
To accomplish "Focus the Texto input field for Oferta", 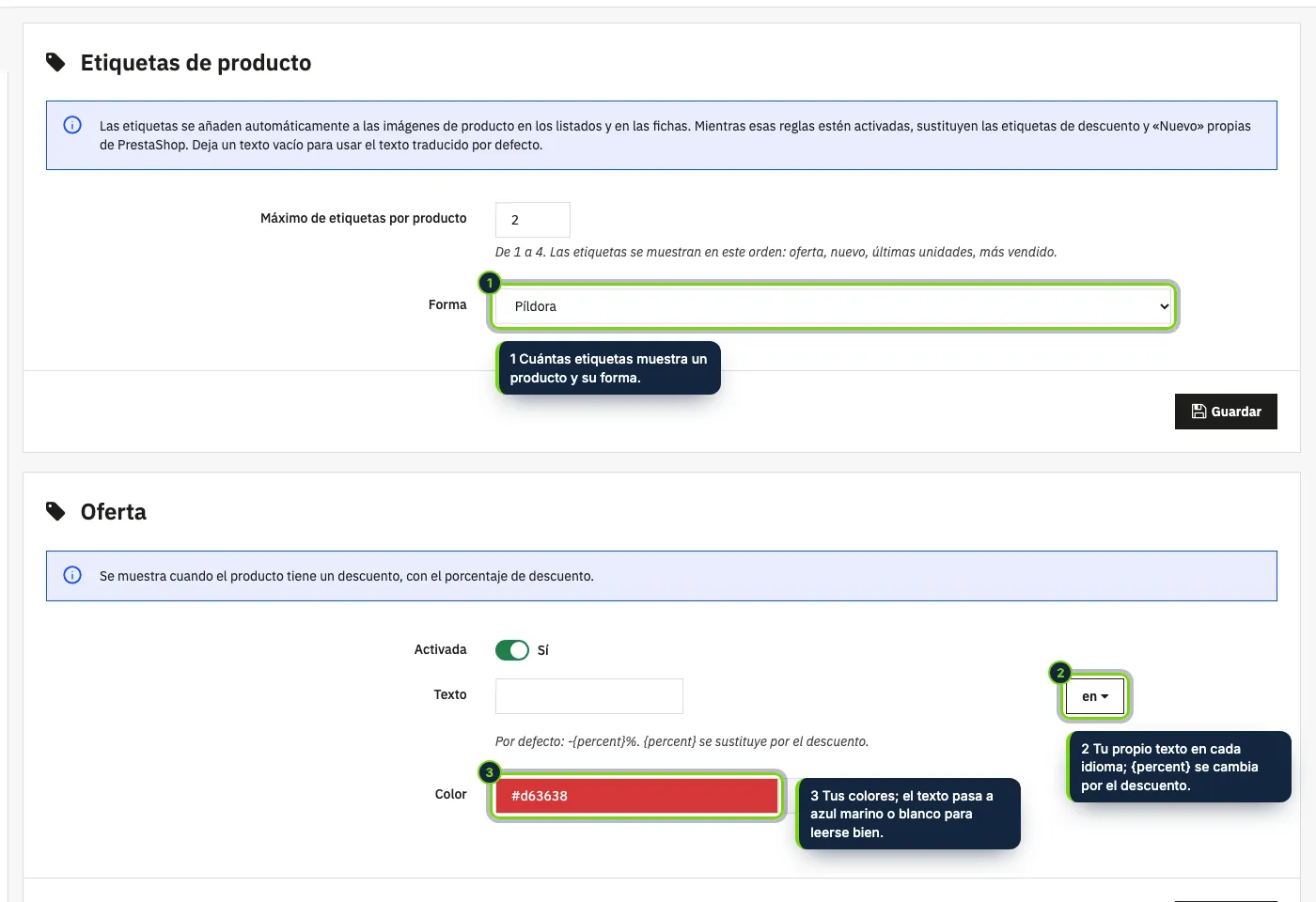I will click(589, 696).
